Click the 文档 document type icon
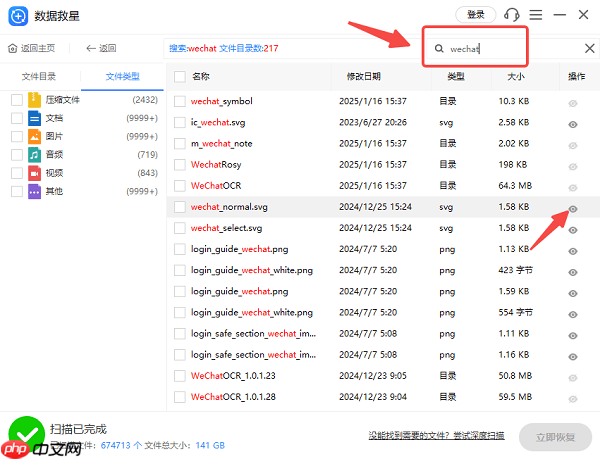 coord(34,118)
